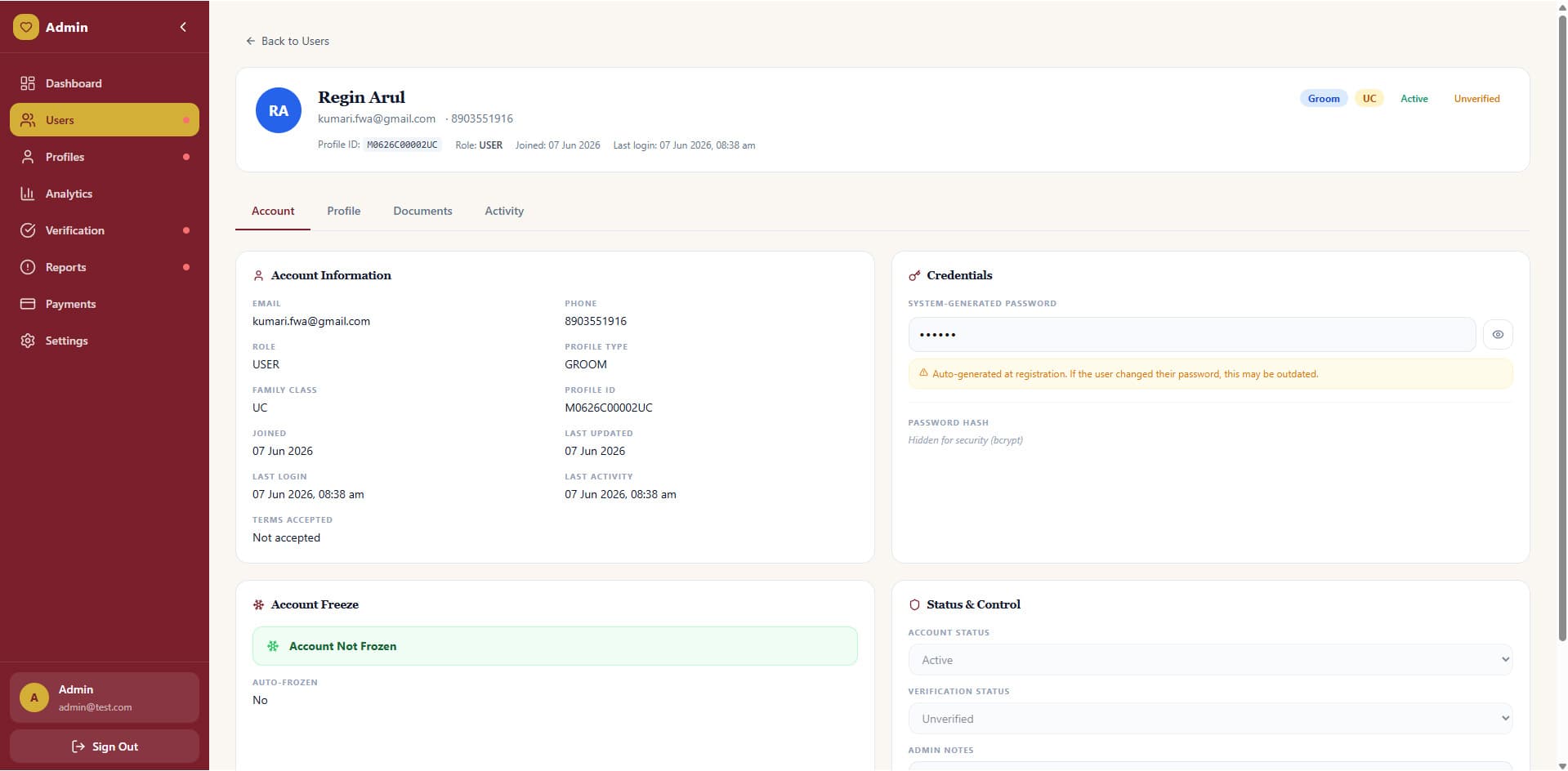Image resolution: width=1568 pixels, height=771 pixels.
Task: Click the RA avatar circle
Action: pyautogui.click(x=279, y=110)
